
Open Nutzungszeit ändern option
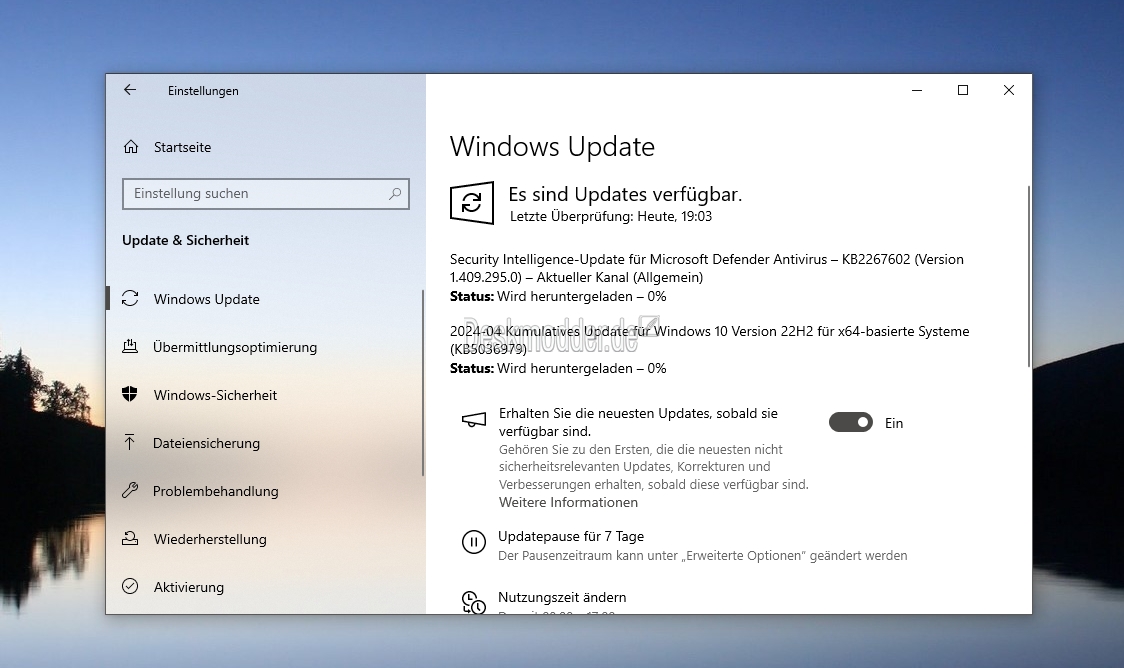pyautogui.click(x=562, y=597)
